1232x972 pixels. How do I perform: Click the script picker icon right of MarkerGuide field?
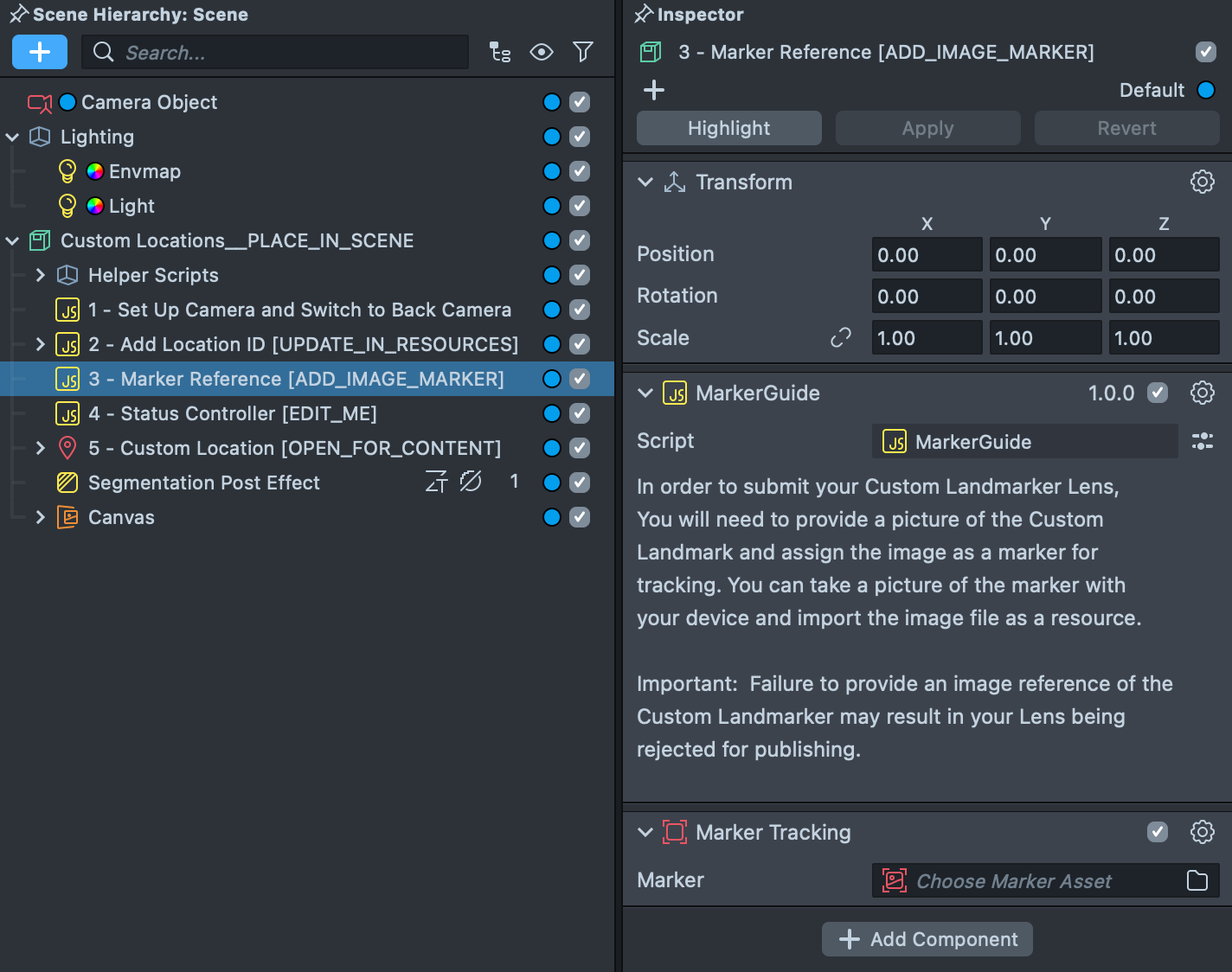(1203, 441)
